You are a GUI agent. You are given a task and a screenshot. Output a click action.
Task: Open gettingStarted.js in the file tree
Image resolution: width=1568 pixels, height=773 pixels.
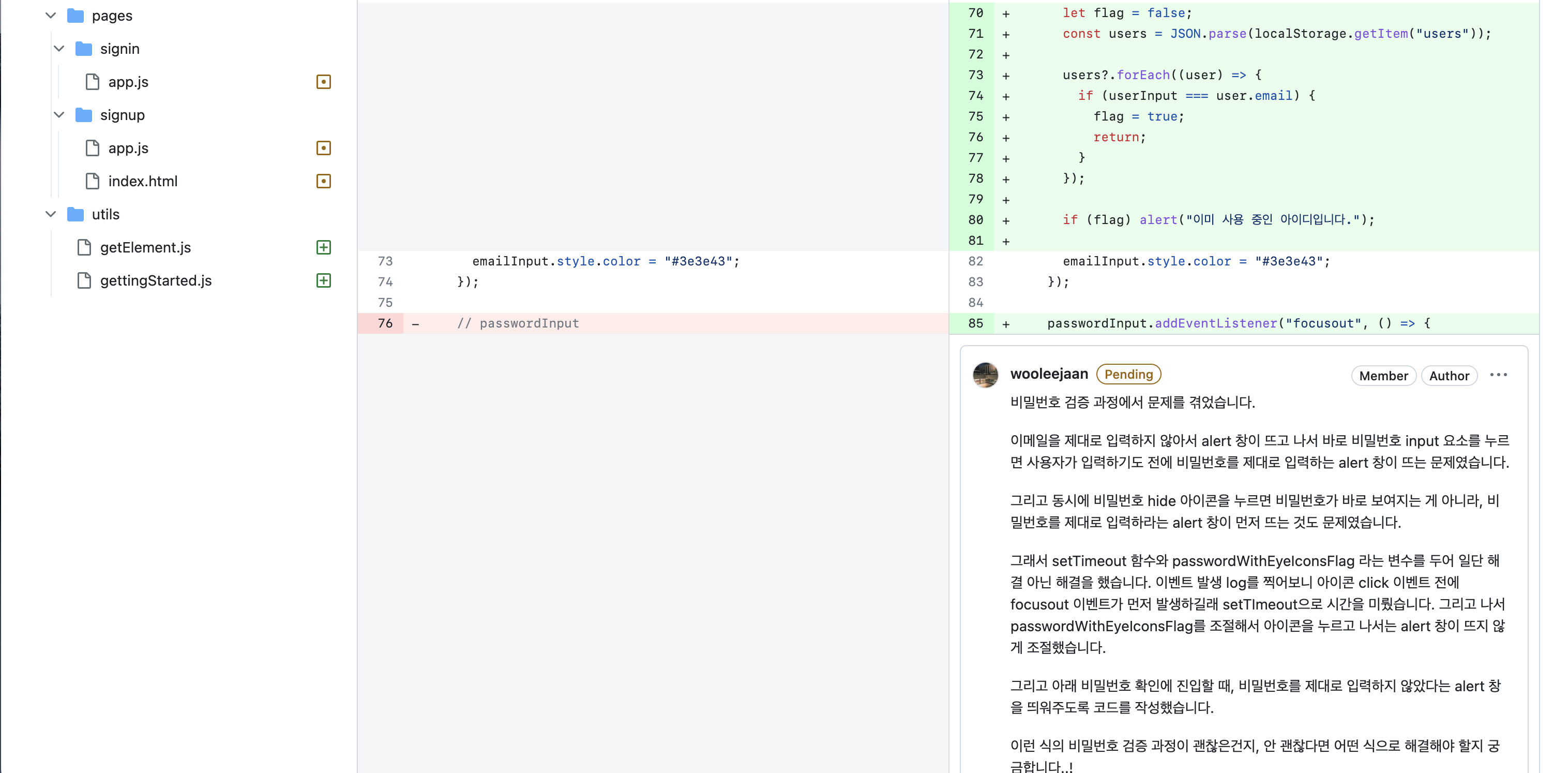[x=155, y=280]
